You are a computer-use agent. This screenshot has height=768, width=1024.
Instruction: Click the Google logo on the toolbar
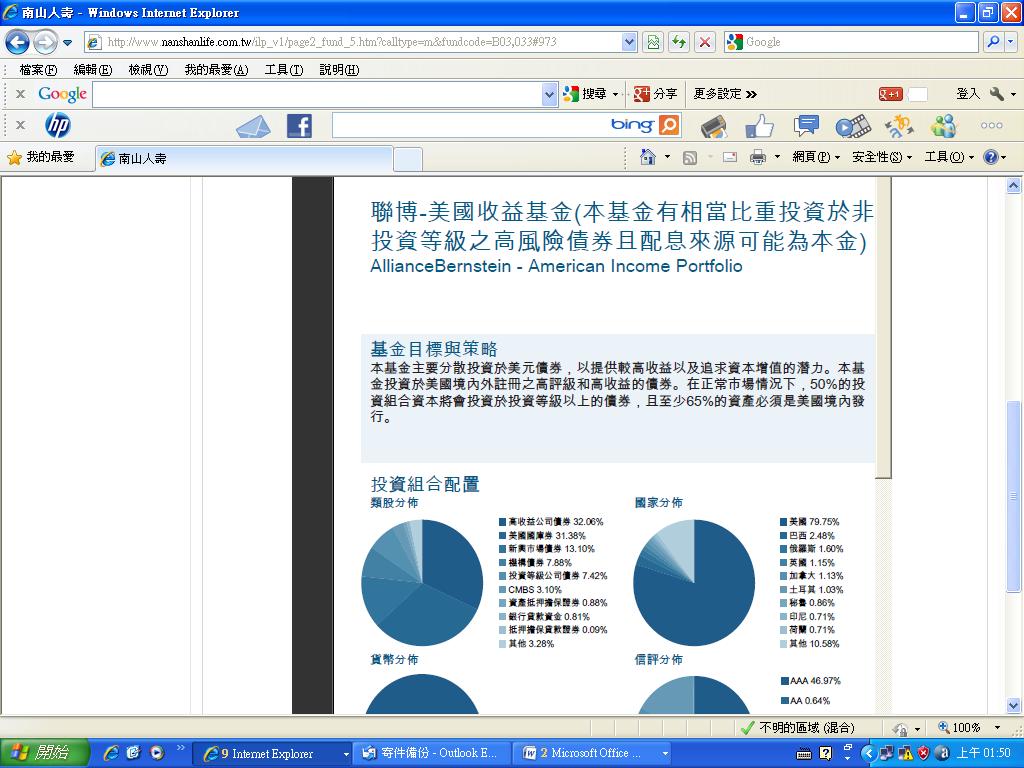tap(62, 94)
